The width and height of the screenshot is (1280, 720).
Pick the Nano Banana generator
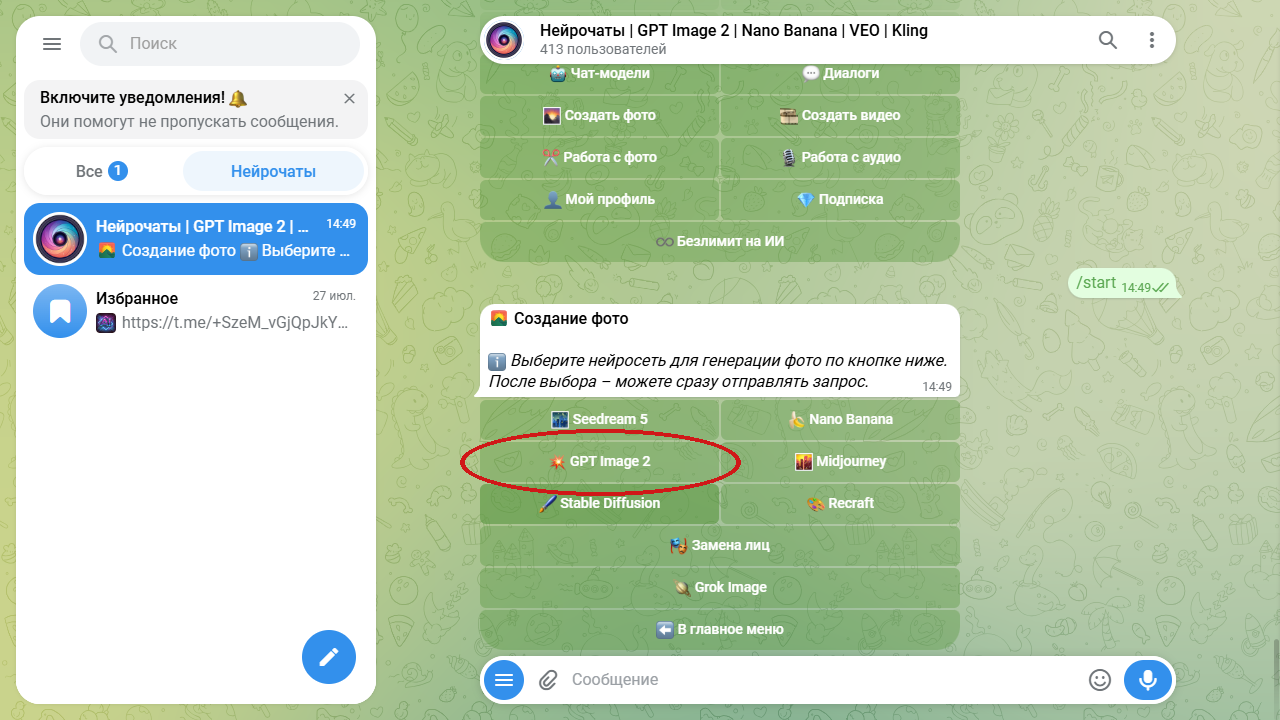840,420
